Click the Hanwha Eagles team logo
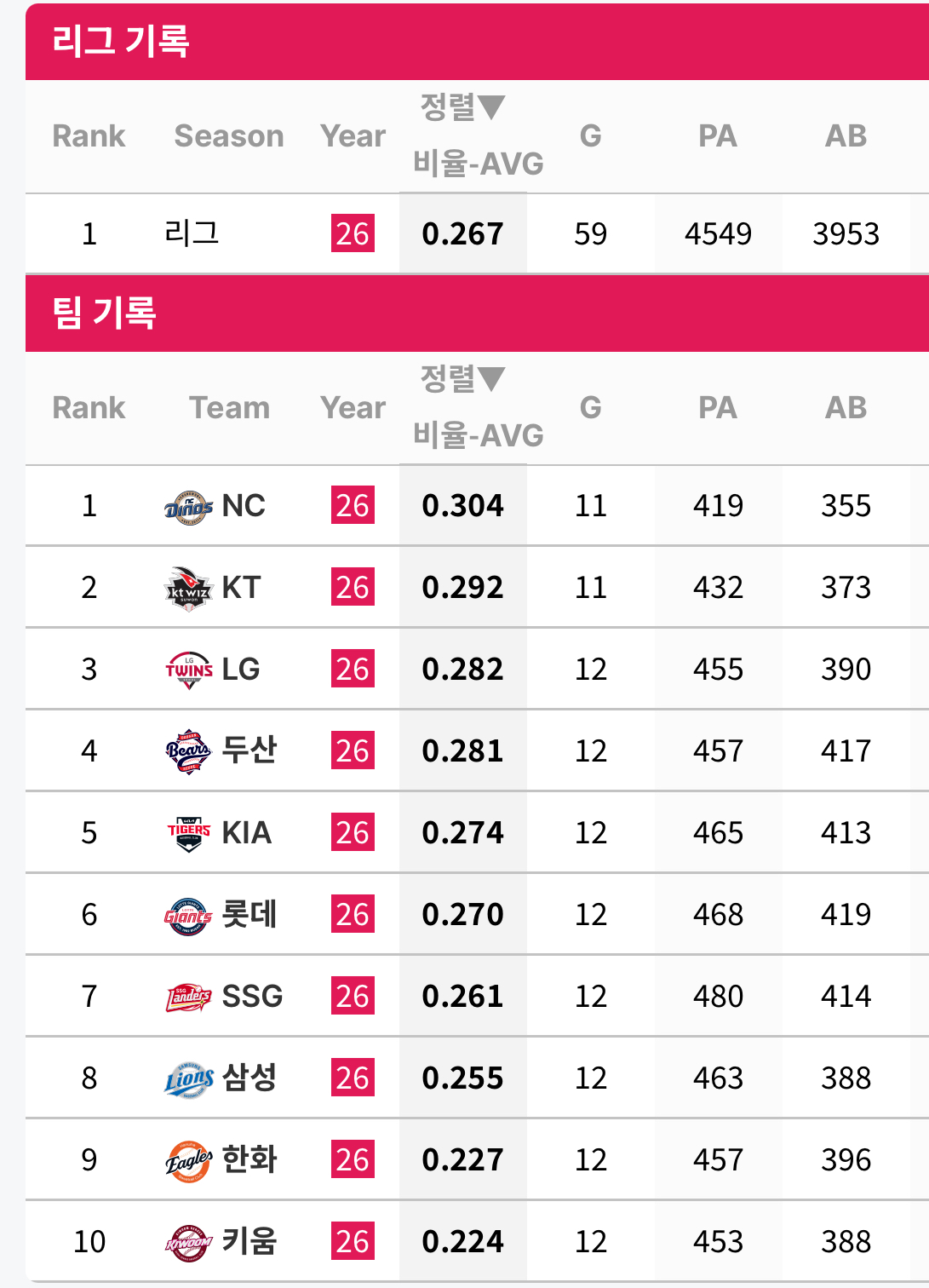This screenshot has width=929, height=1288. click(188, 1161)
